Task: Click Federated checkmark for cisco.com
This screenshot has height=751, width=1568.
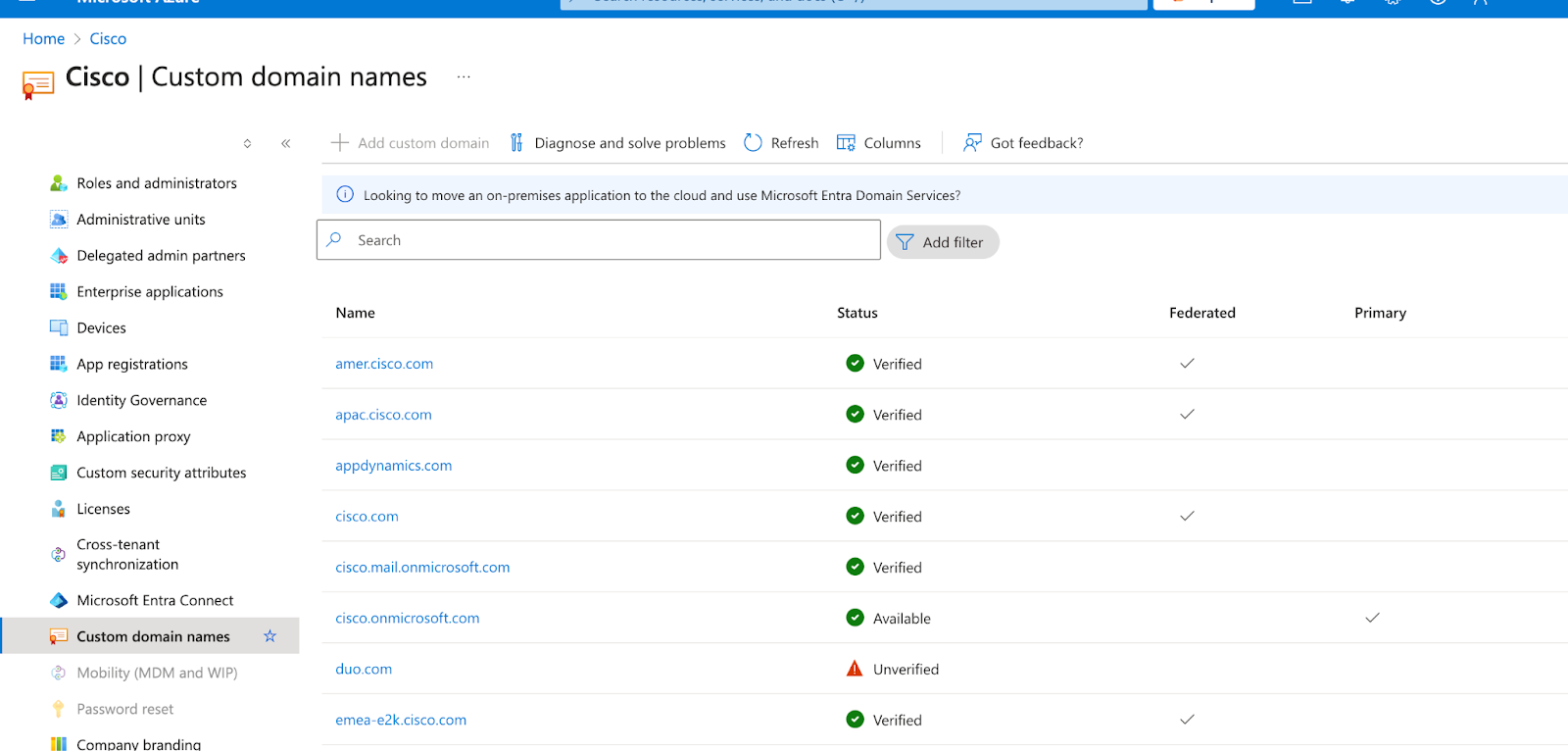Action: coord(1187,516)
